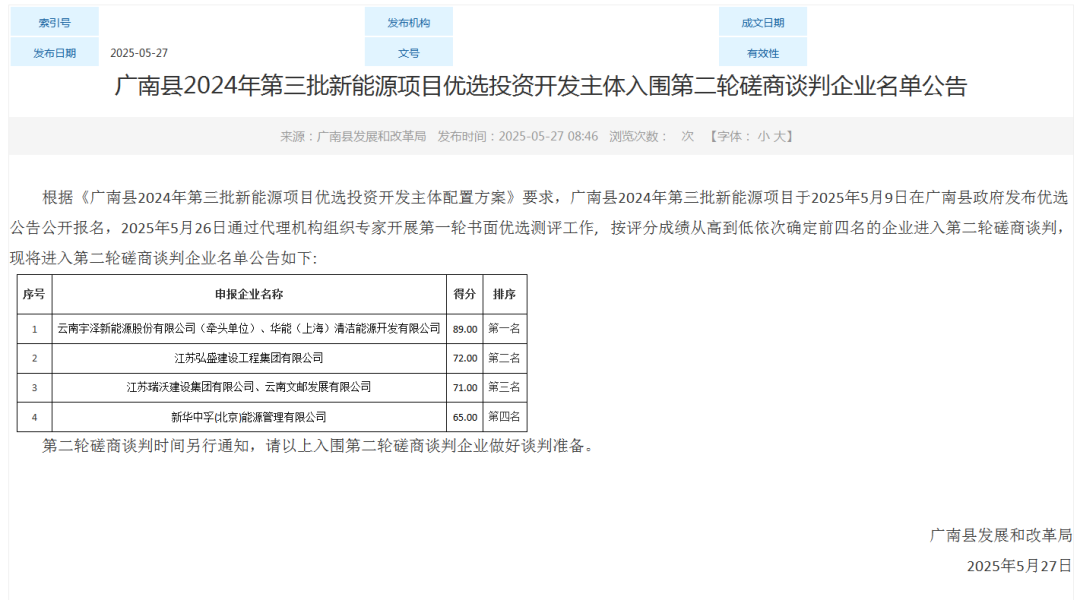This screenshot has height=600, width=1080.
Task: Click the closing date 2025年5月27日
Action: coord(1019,566)
